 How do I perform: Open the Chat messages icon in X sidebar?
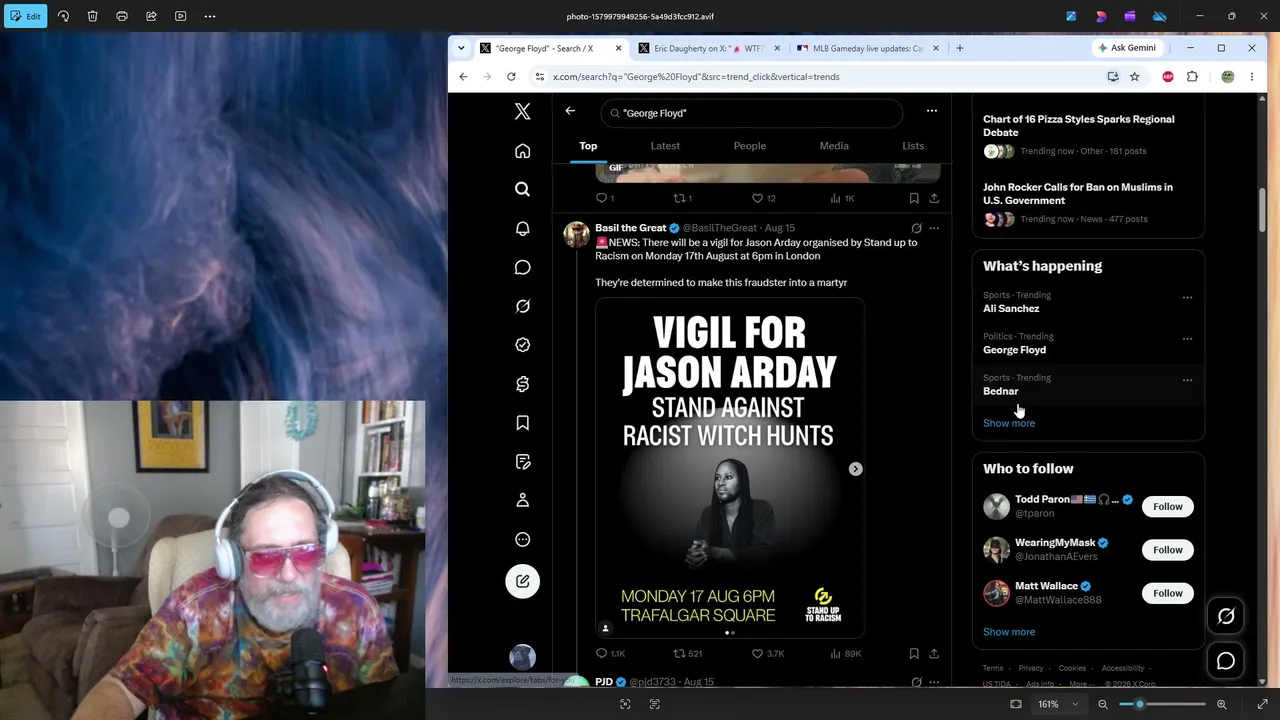522,267
